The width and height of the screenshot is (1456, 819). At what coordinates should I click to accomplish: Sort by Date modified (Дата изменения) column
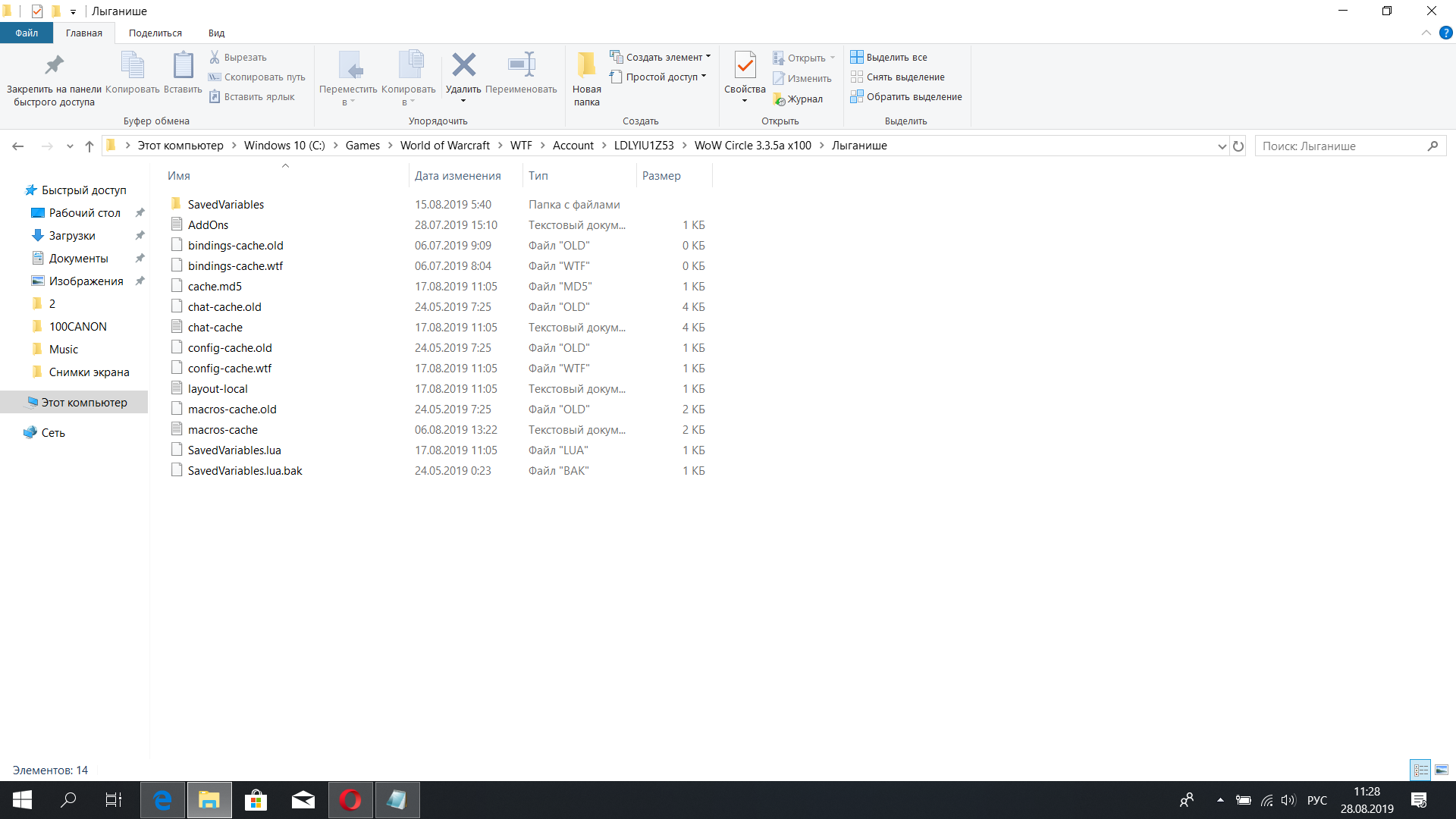[x=457, y=176]
